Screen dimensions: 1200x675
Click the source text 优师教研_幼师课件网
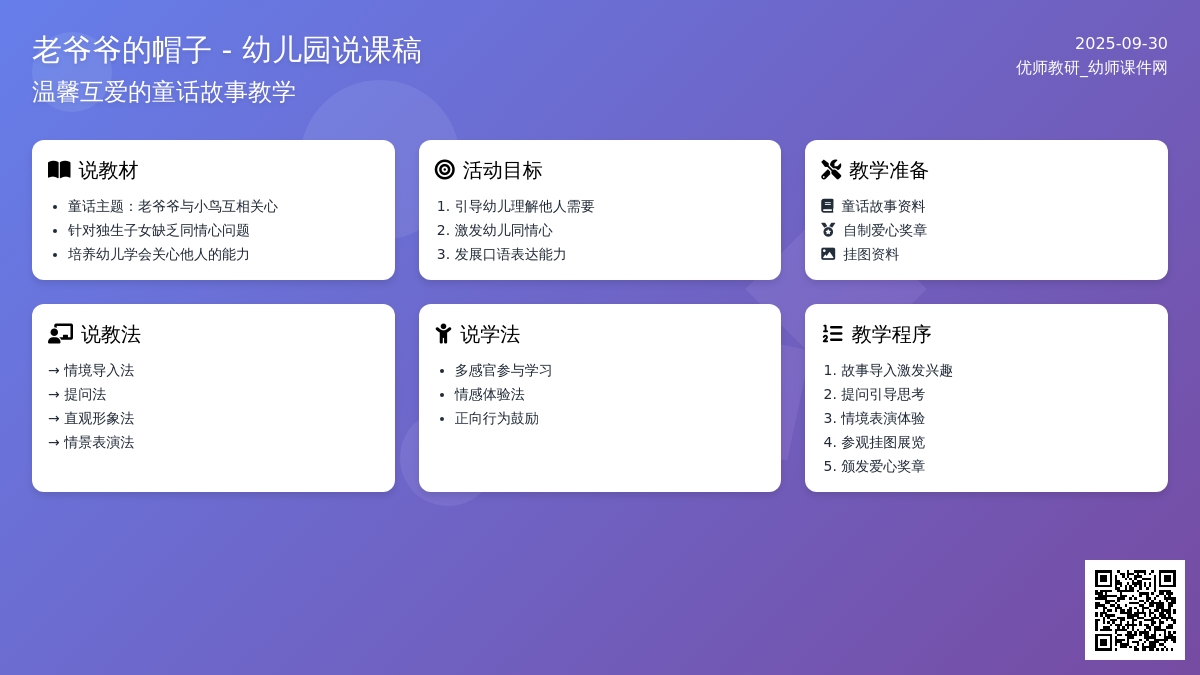coord(1091,68)
